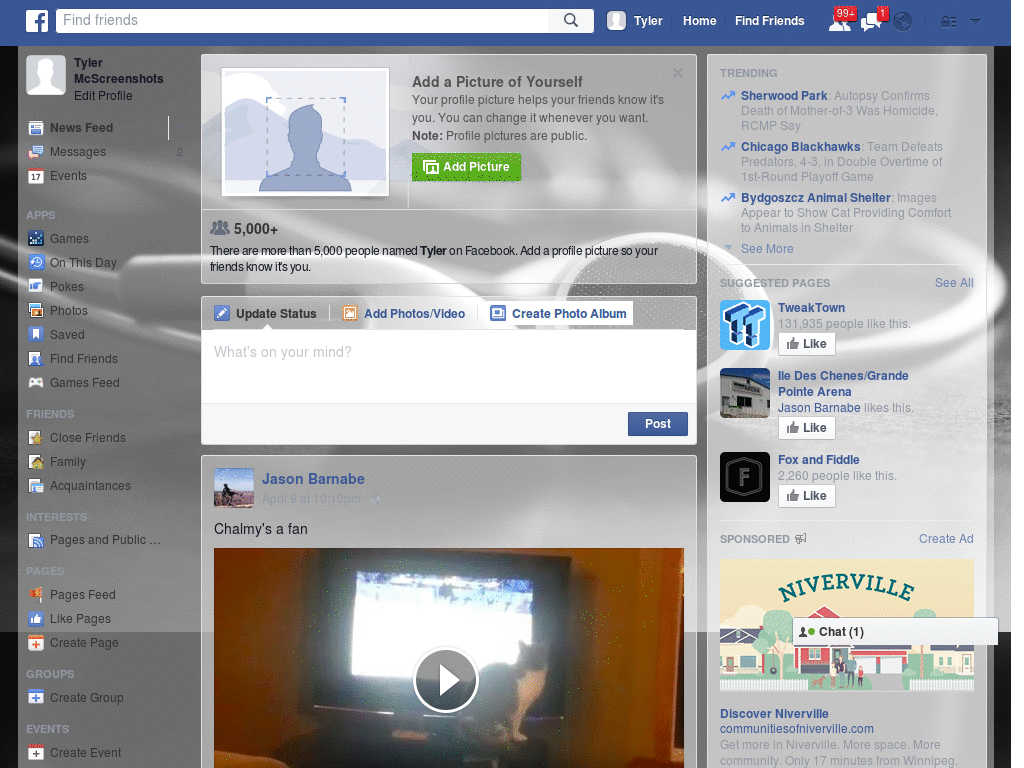This screenshot has height=768, width=1024.
Task: Dismiss Add a Picture of Yourself card
Action: pos(678,73)
